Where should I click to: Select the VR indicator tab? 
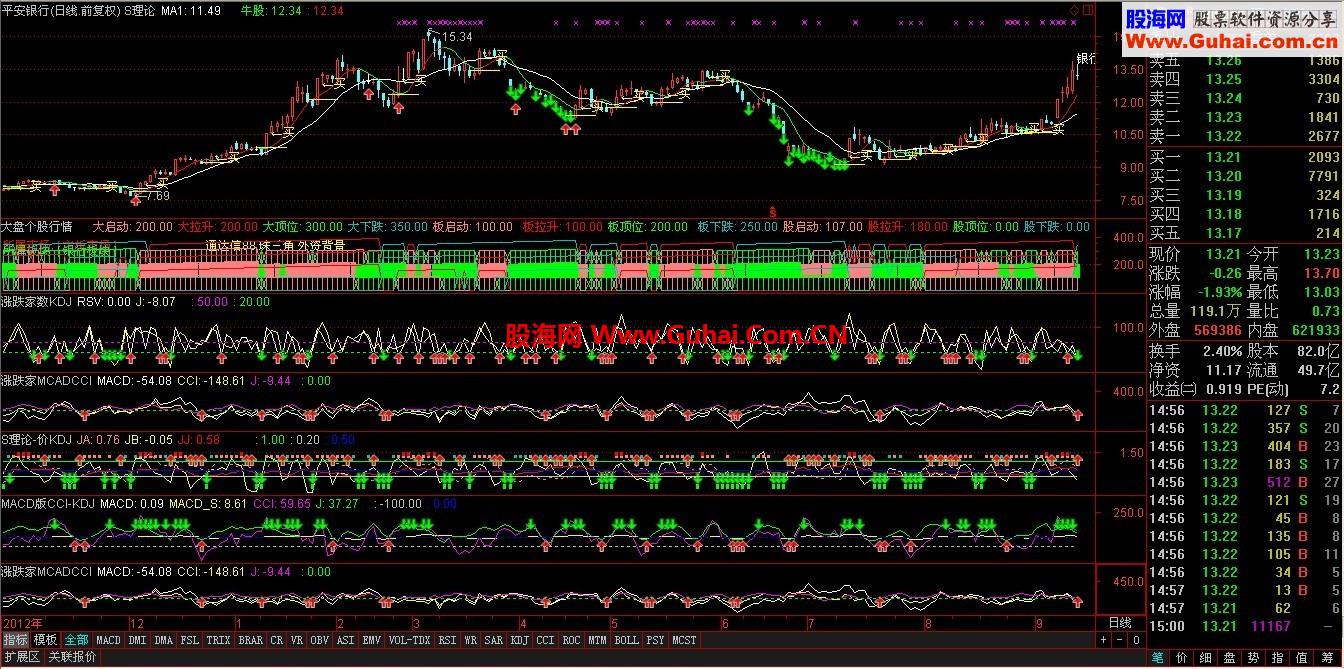(x=296, y=640)
